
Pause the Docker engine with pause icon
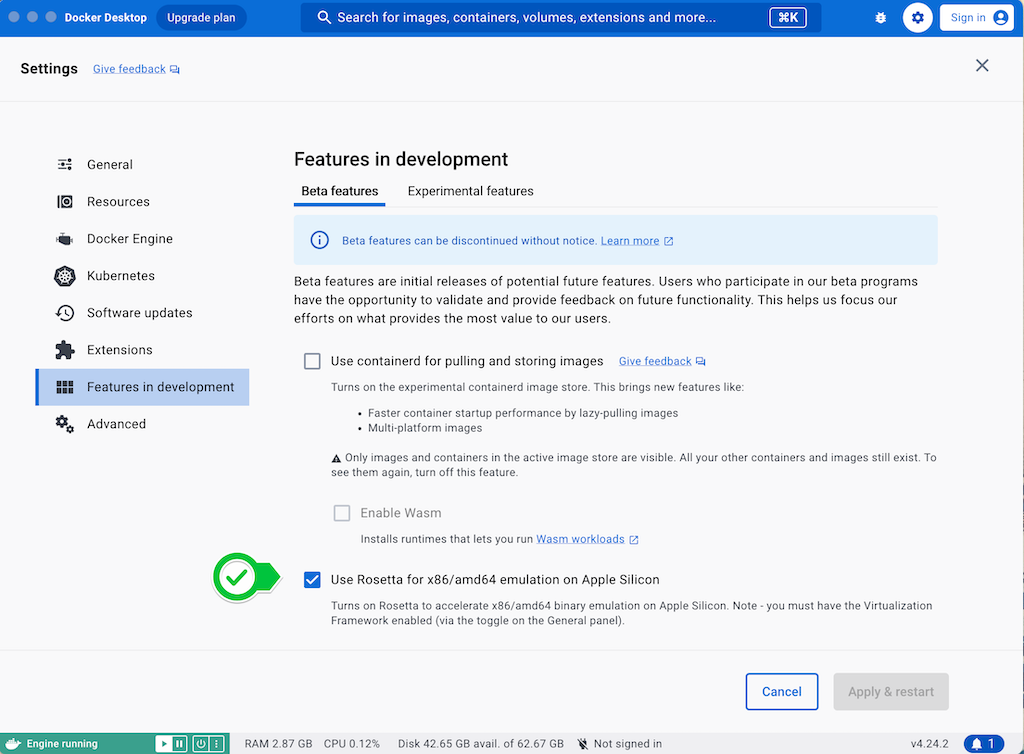(180, 744)
